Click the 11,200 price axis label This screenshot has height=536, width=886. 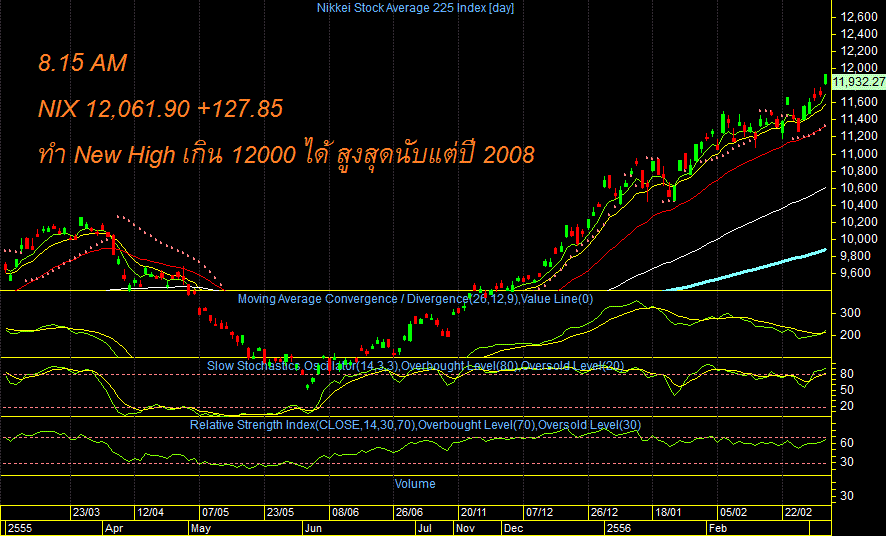click(859, 136)
